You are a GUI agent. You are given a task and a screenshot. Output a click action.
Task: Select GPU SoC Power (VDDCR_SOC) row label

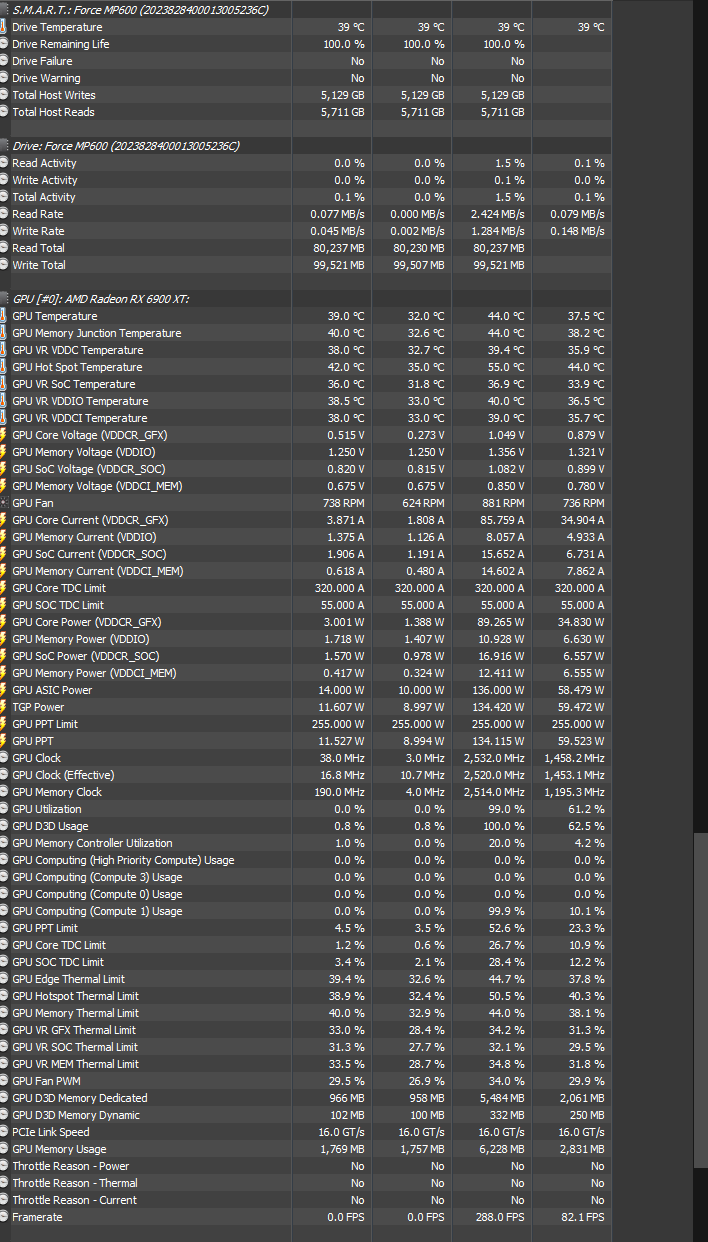pyautogui.click(x=86, y=656)
